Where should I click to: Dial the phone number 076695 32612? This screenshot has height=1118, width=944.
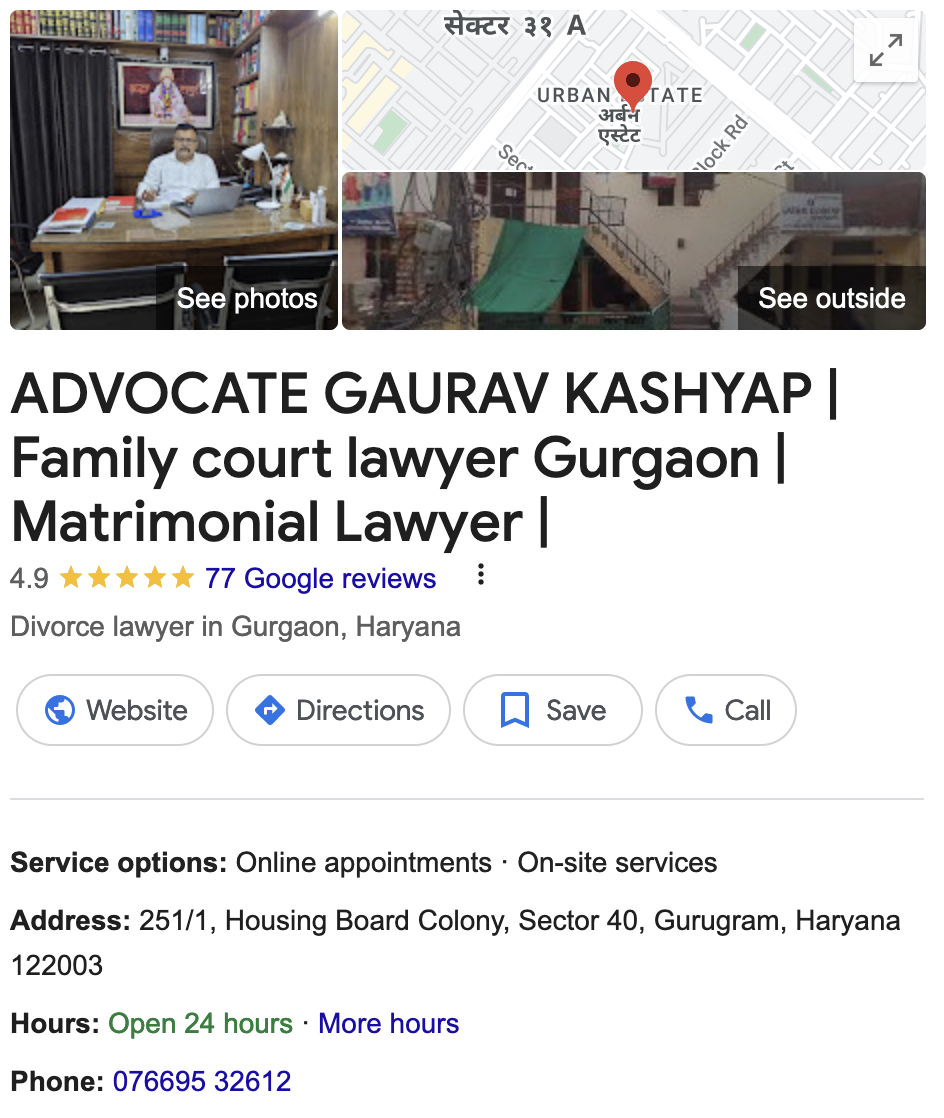(202, 1081)
